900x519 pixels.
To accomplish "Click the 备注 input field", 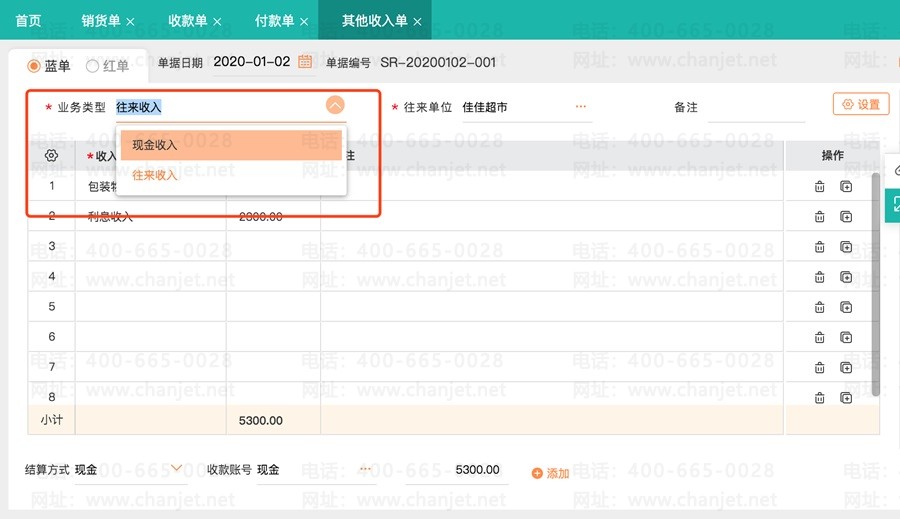I will (x=755, y=107).
